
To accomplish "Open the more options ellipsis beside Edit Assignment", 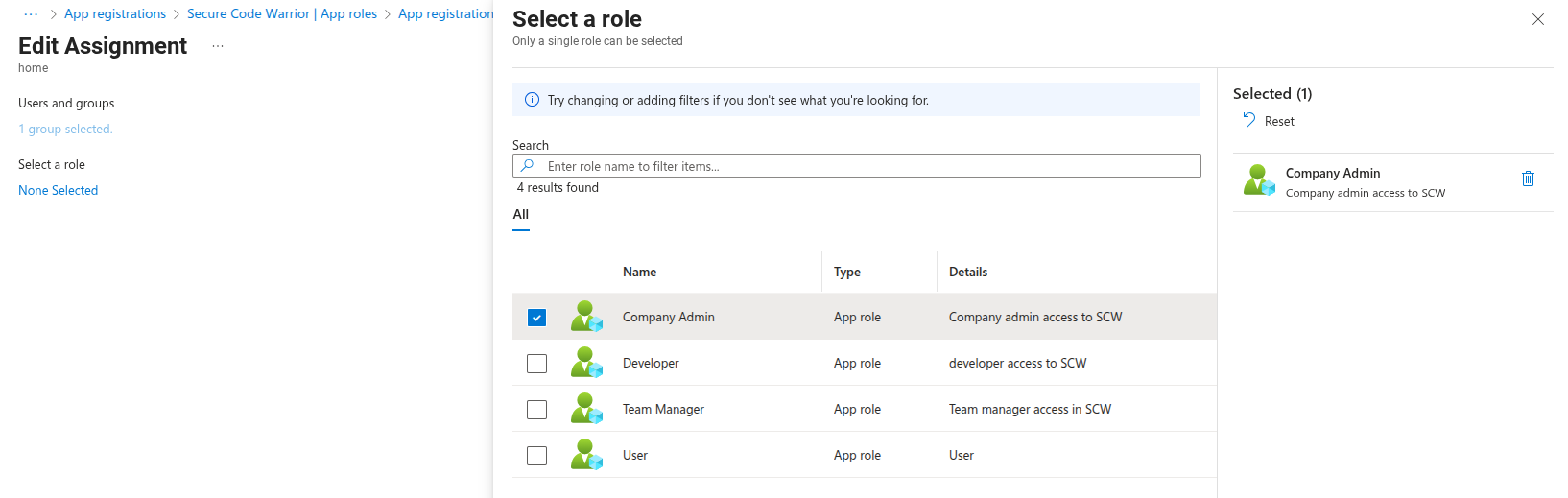I will [x=218, y=46].
